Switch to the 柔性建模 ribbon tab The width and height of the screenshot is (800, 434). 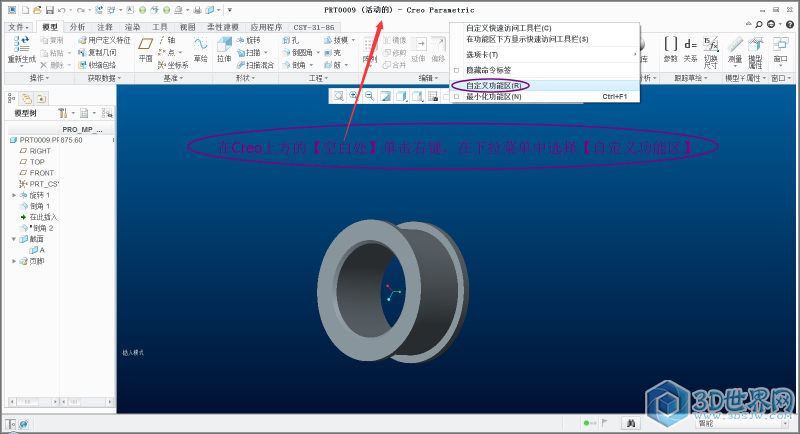coord(222,27)
